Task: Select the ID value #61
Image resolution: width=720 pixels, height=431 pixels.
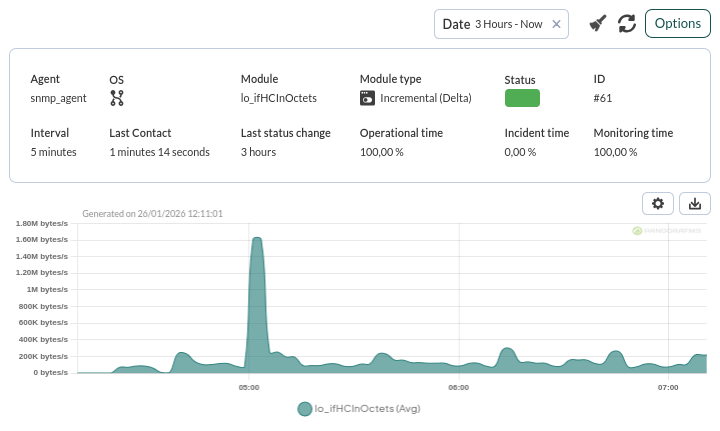Action: (x=602, y=98)
